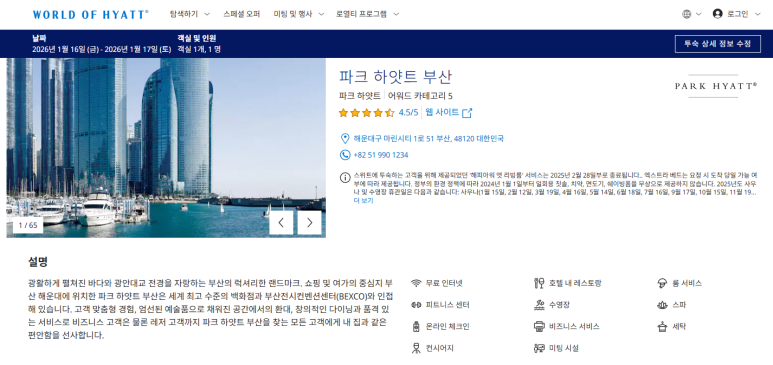
Task: Expand the chevron next to 탐색하기
Action: [x=207, y=14]
